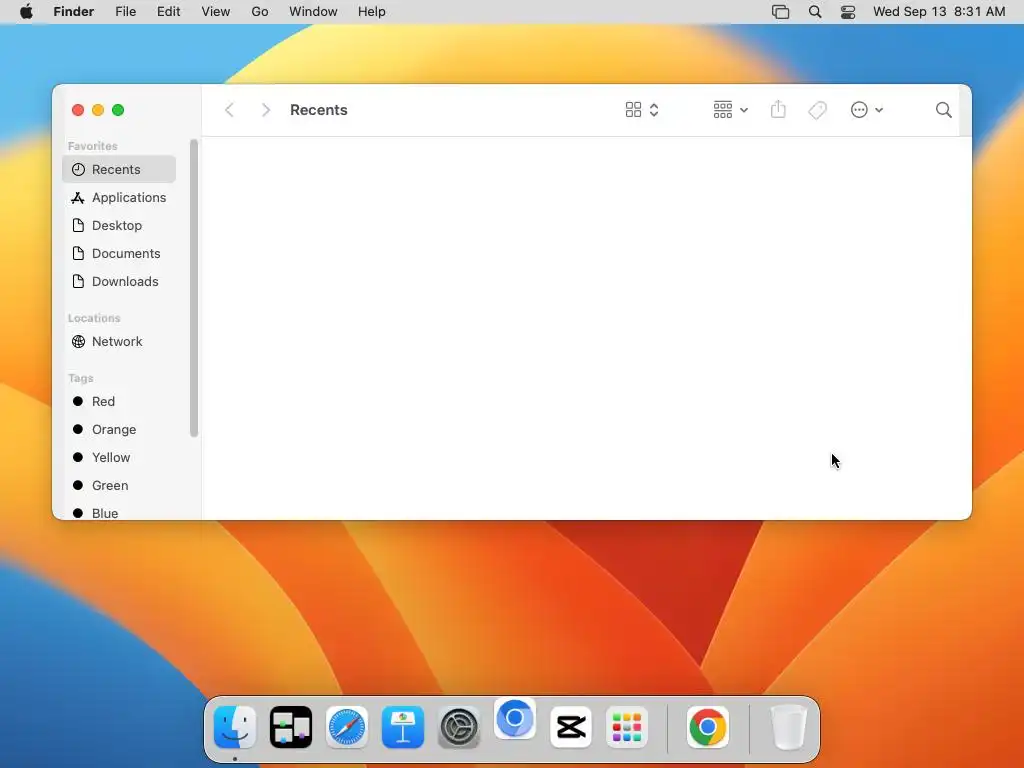Zoom the Finder window green button
Image resolution: width=1024 pixels, height=768 pixels.
tap(118, 110)
